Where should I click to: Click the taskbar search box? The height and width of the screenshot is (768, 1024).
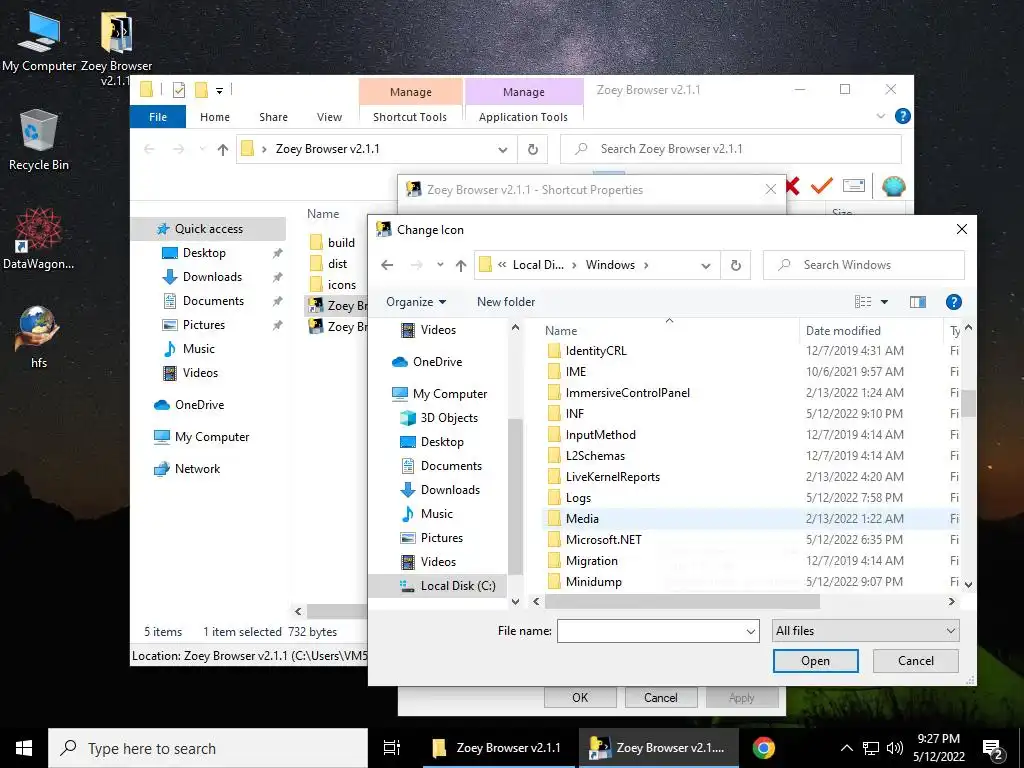tap(208, 748)
